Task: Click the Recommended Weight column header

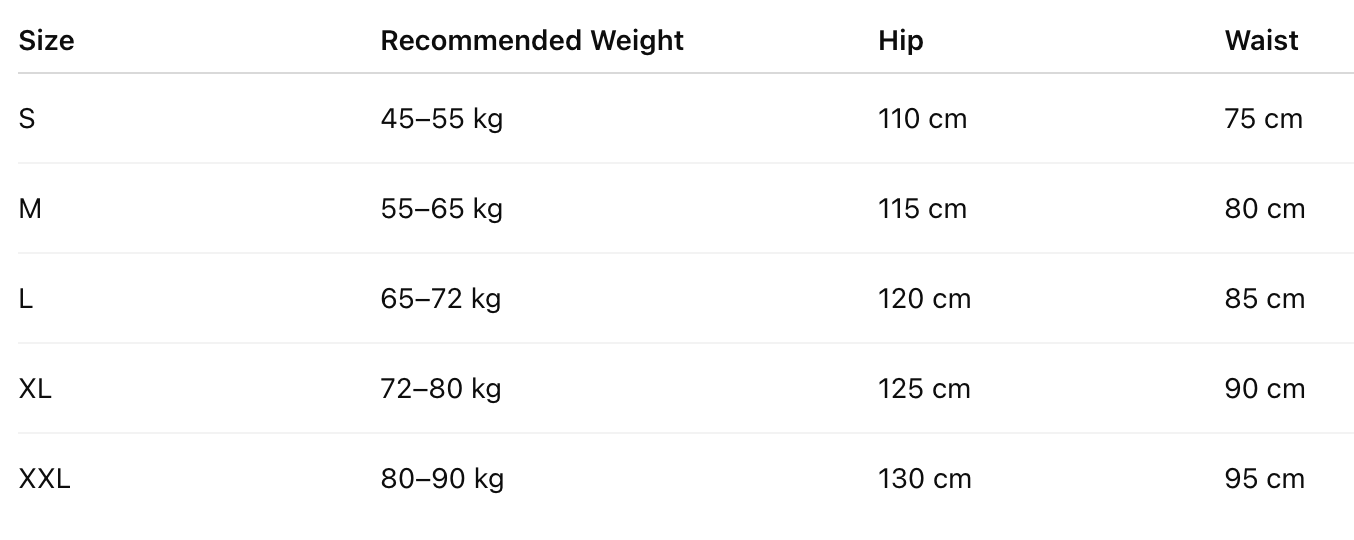Action: pyautogui.click(x=532, y=41)
